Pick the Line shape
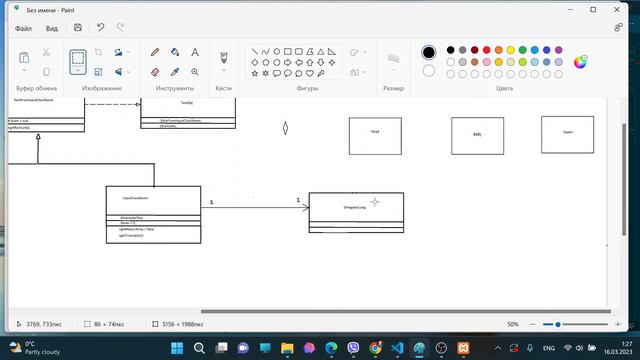640x360 pixels. pyautogui.click(x=255, y=52)
